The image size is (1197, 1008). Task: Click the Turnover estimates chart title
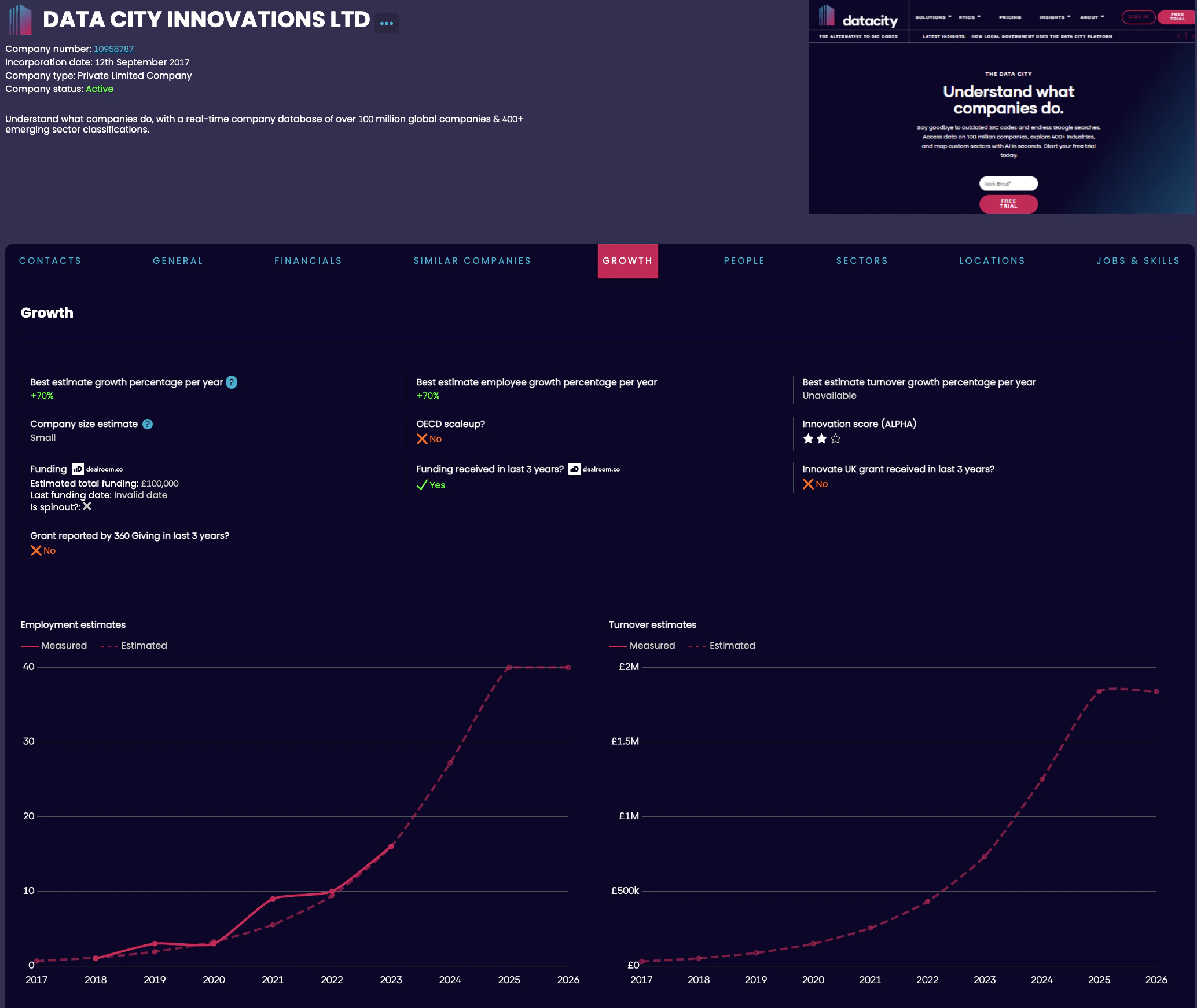[x=652, y=625]
